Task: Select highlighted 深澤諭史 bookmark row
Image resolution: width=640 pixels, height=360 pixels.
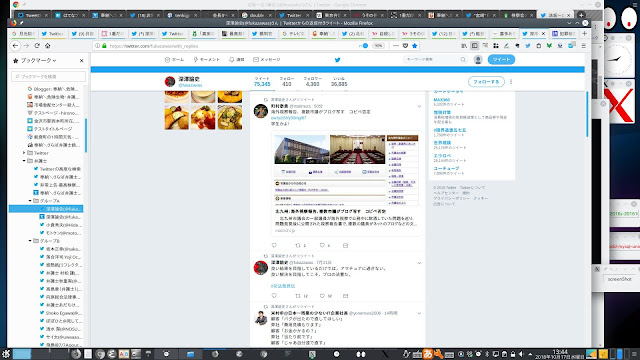Action: pyautogui.click(x=46, y=209)
